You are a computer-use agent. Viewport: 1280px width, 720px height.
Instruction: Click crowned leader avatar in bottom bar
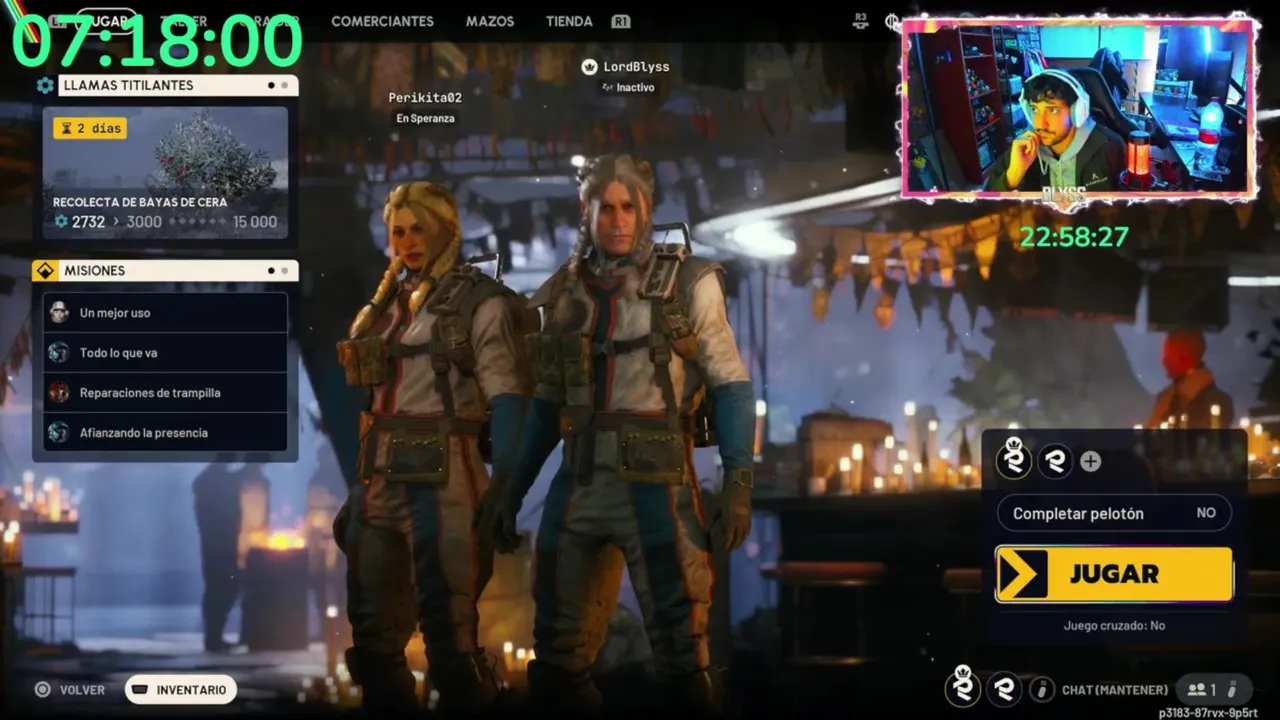tap(963, 687)
